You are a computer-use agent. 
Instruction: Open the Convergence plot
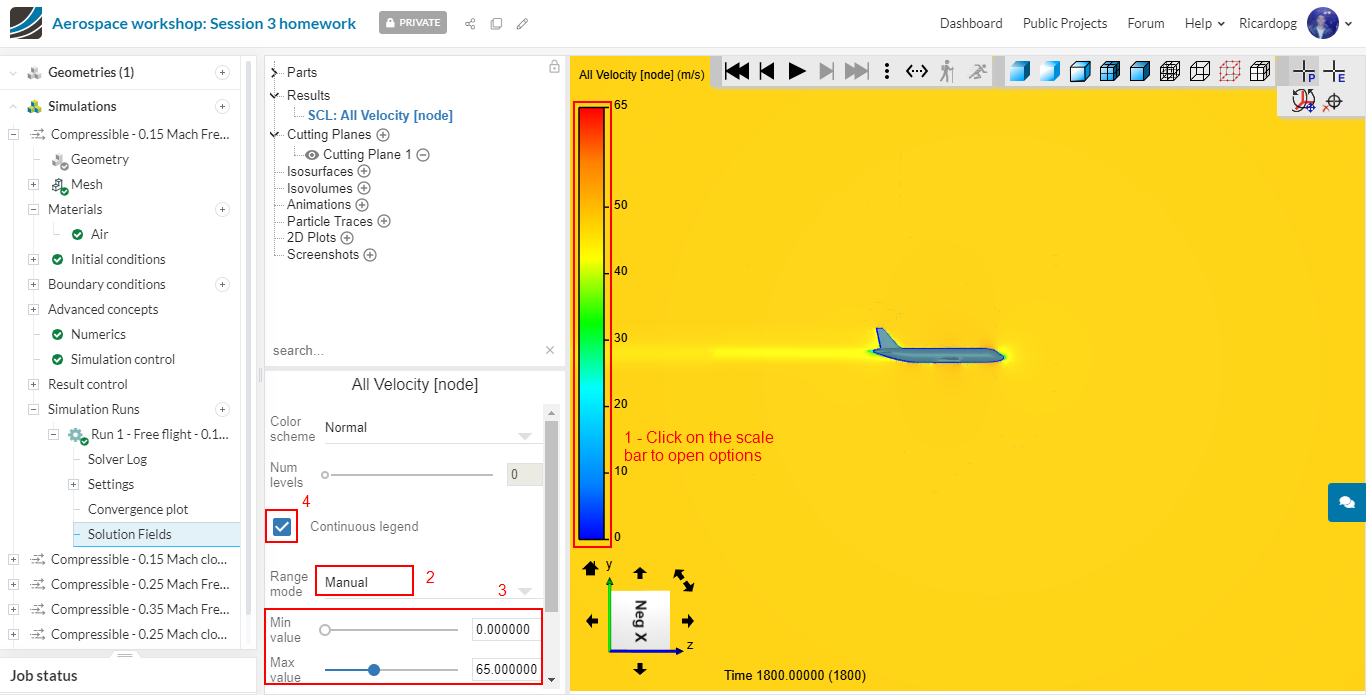click(x=138, y=509)
